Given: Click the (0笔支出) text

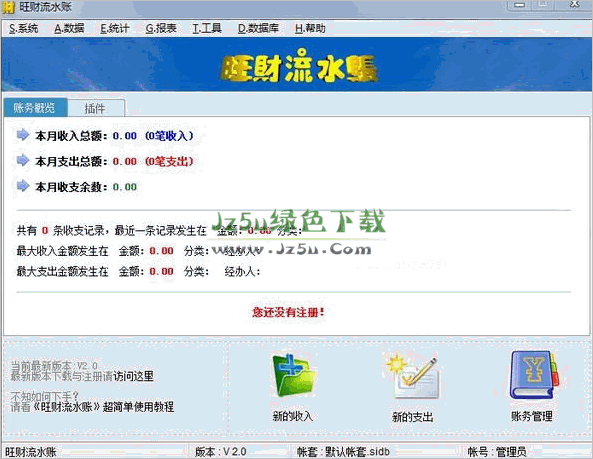Looking at the screenshot, I should click(x=169, y=161).
